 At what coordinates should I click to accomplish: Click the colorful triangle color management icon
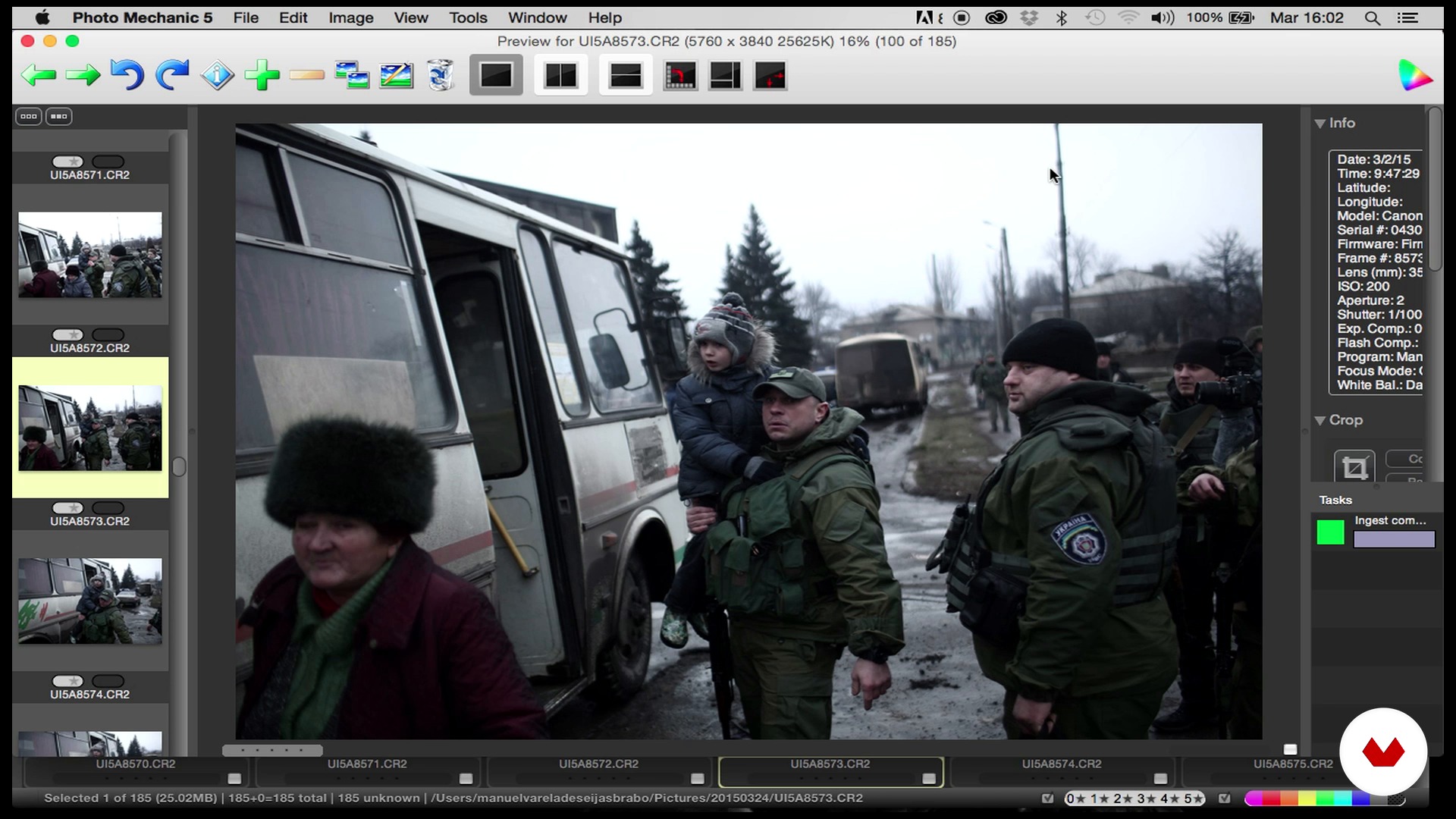point(1415,75)
